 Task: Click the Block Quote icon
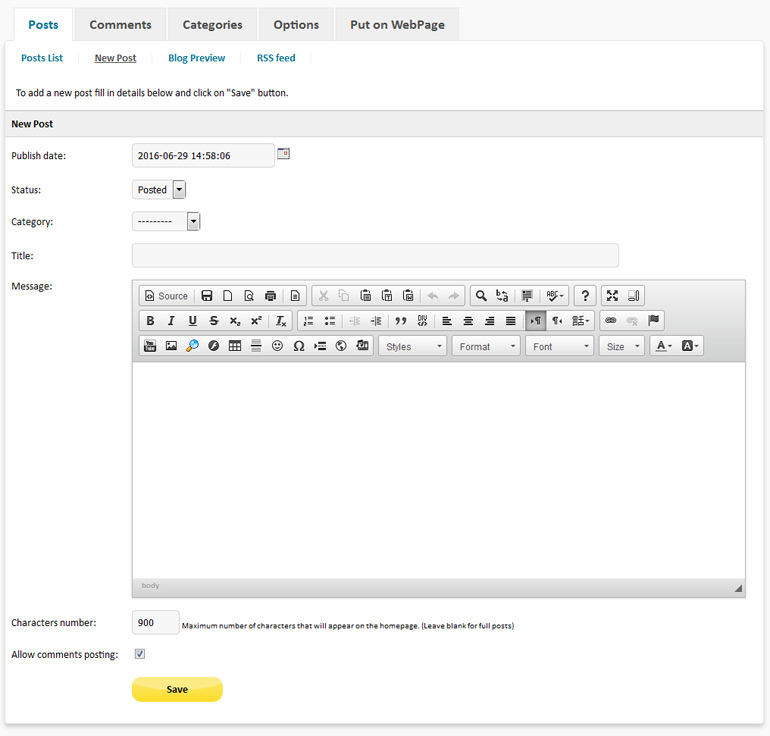(x=401, y=321)
